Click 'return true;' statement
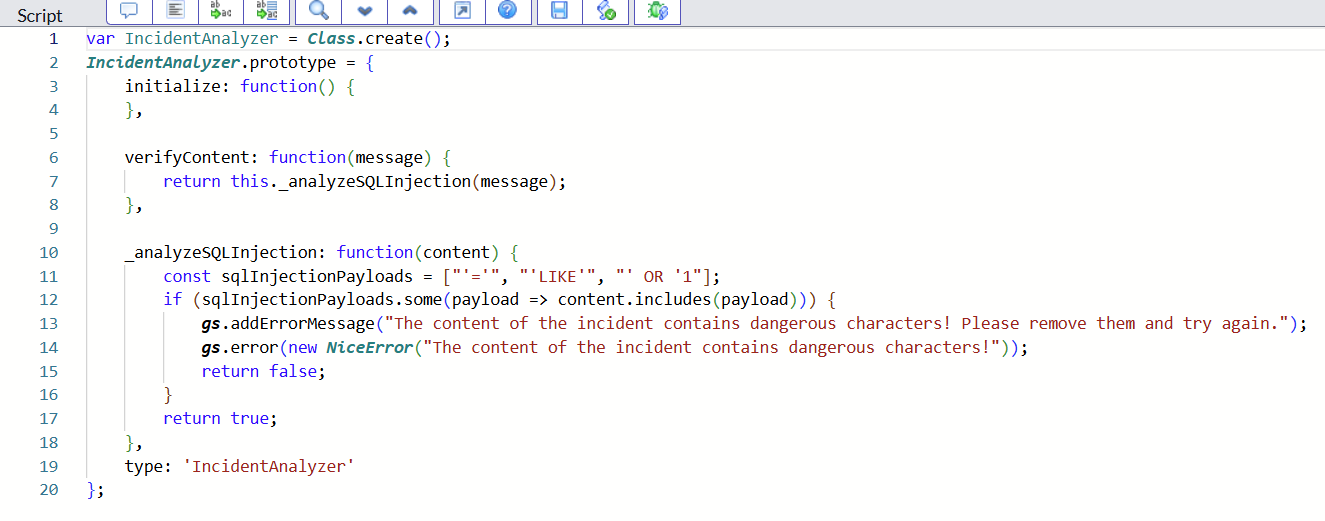This screenshot has height=521, width=1325. (221, 418)
